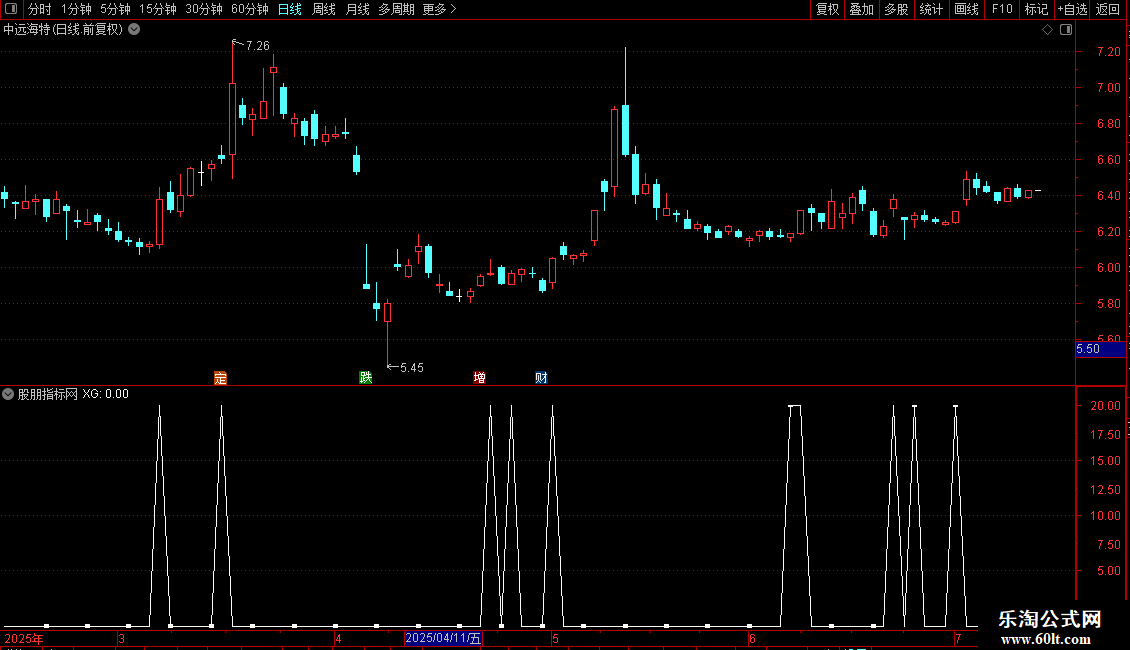The height and width of the screenshot is (650, 1130).
Task: Select the 60分钟 period
Action: point(250,9)
